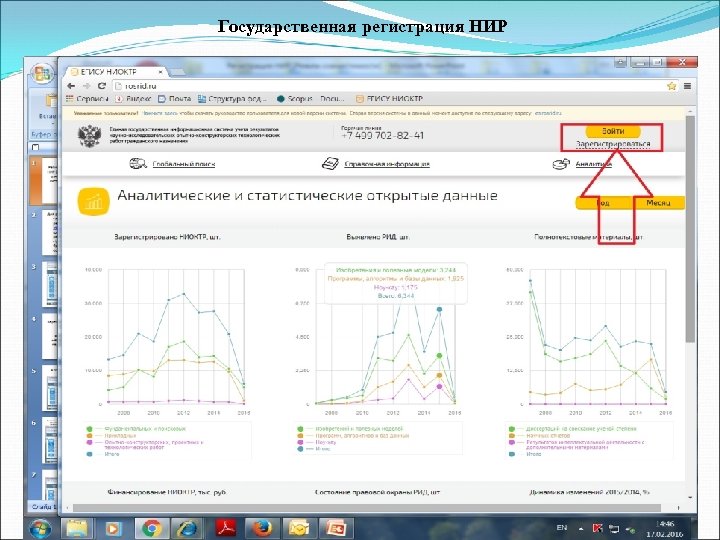Open the Сервисы apps bookmark
The width and height of the screenshot is (720, 540).
[87, 99]
